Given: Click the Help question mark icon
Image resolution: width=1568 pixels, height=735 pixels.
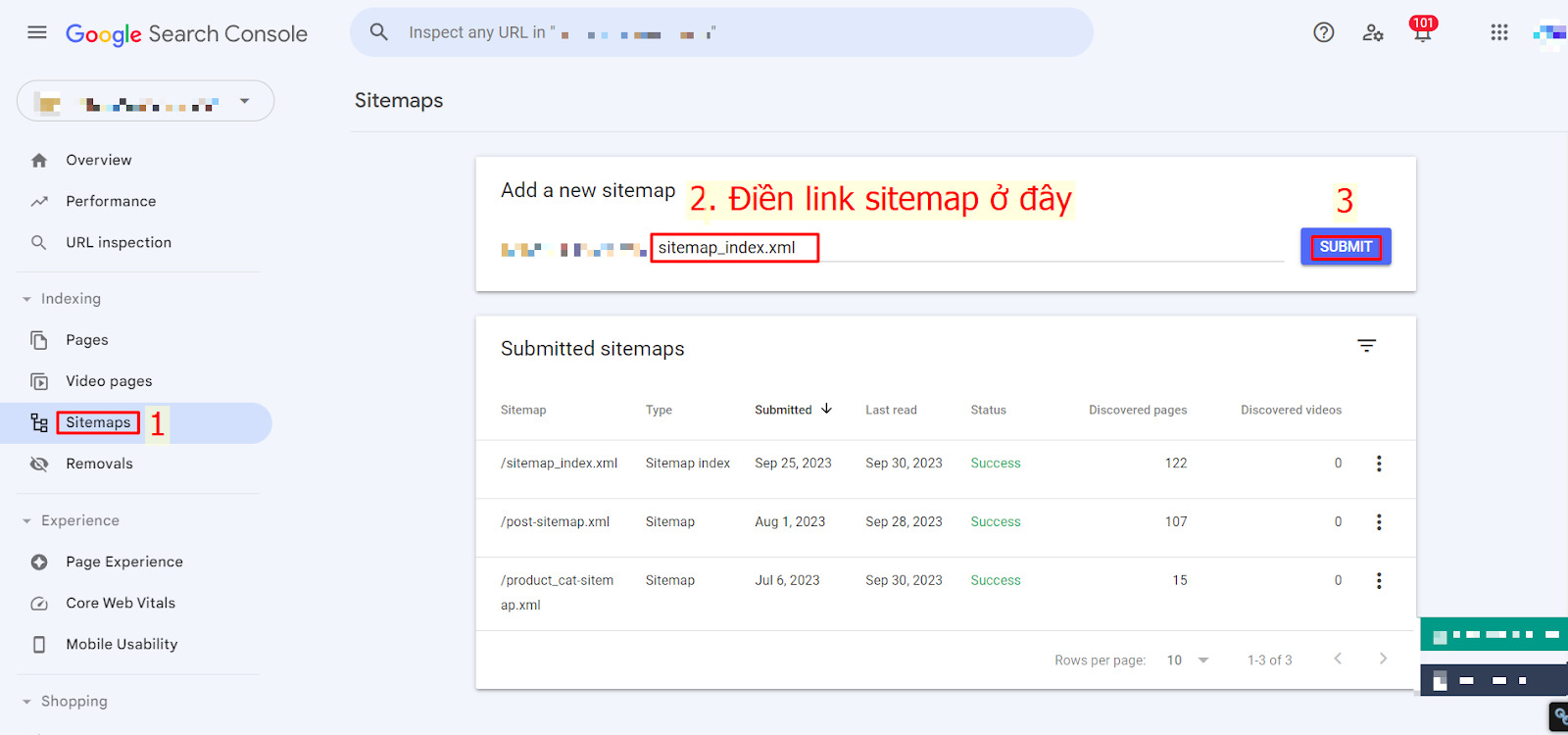Looking at the screenshot, I should click(1323, 32).
